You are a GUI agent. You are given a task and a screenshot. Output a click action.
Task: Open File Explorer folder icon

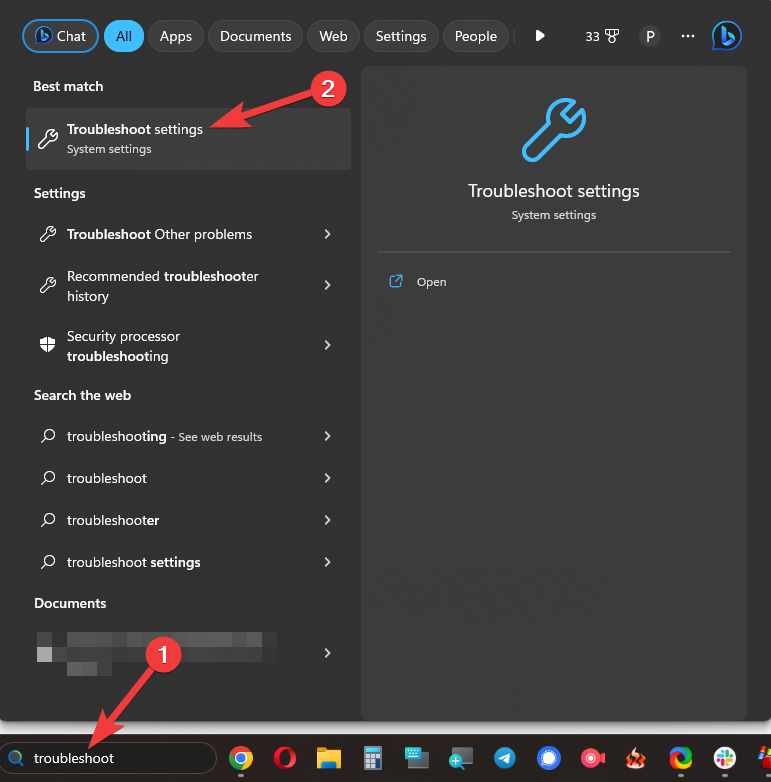(330, 758)
